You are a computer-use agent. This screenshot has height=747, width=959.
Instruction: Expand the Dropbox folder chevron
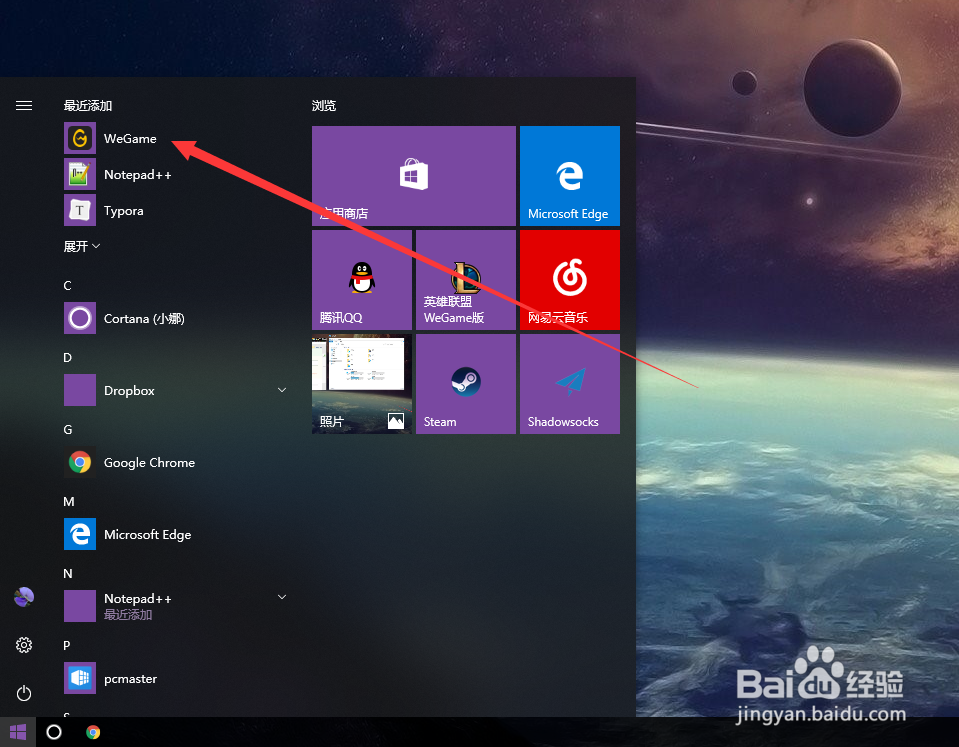click(x=282, y=390)
